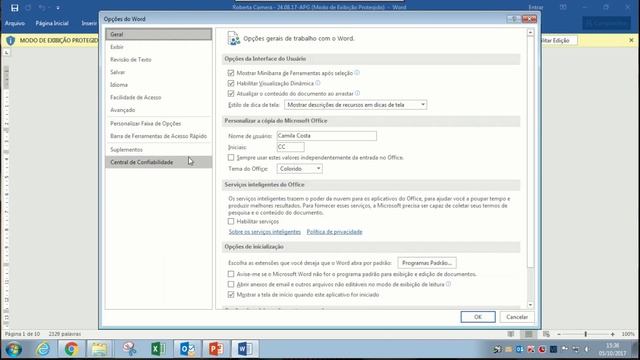Select the Exibir category
The height and width of the screenshot is (360, 640).
point(159,47)
